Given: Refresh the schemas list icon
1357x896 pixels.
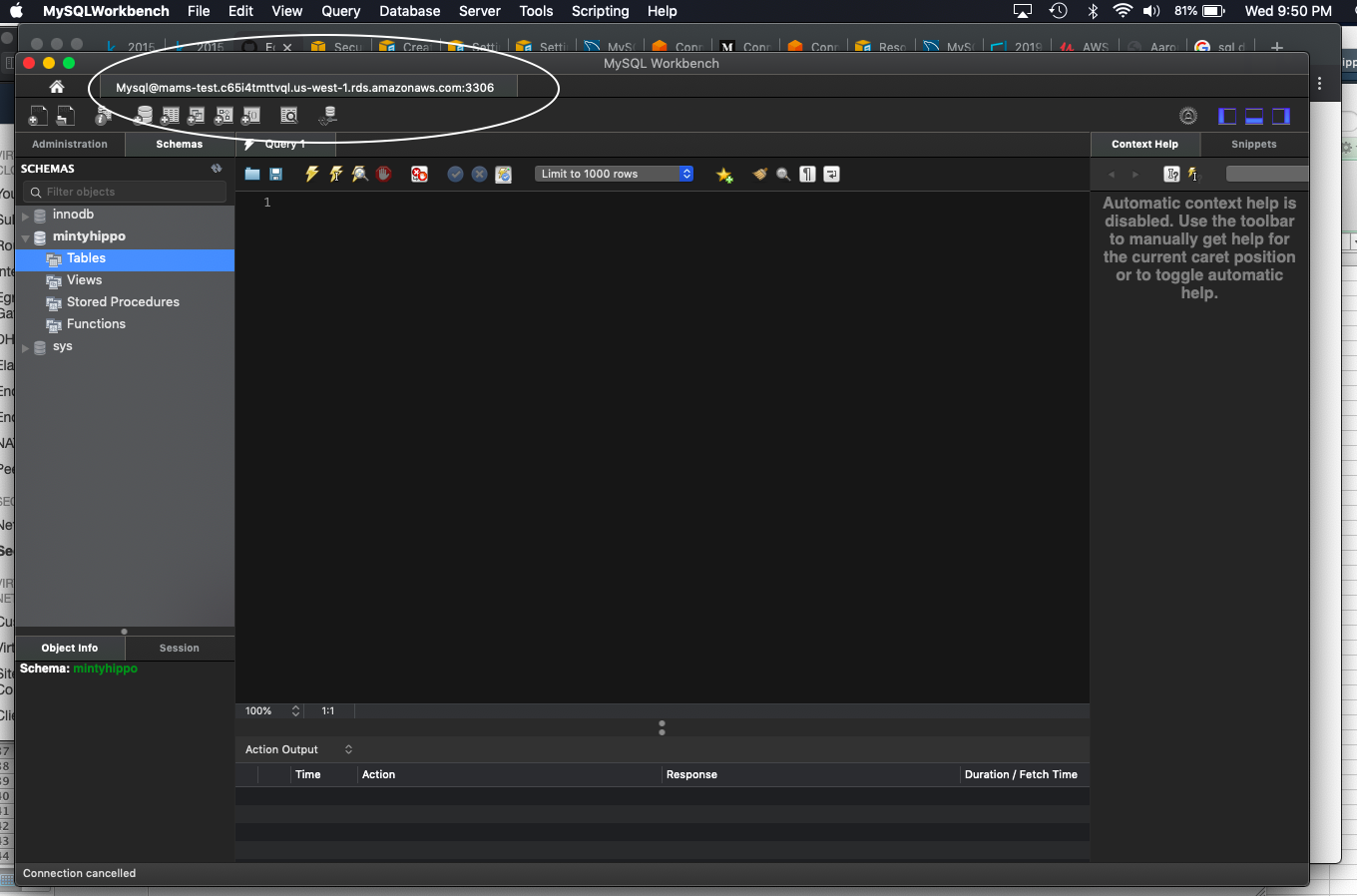Looking at the screenshot, I should (x=217, y=169).
